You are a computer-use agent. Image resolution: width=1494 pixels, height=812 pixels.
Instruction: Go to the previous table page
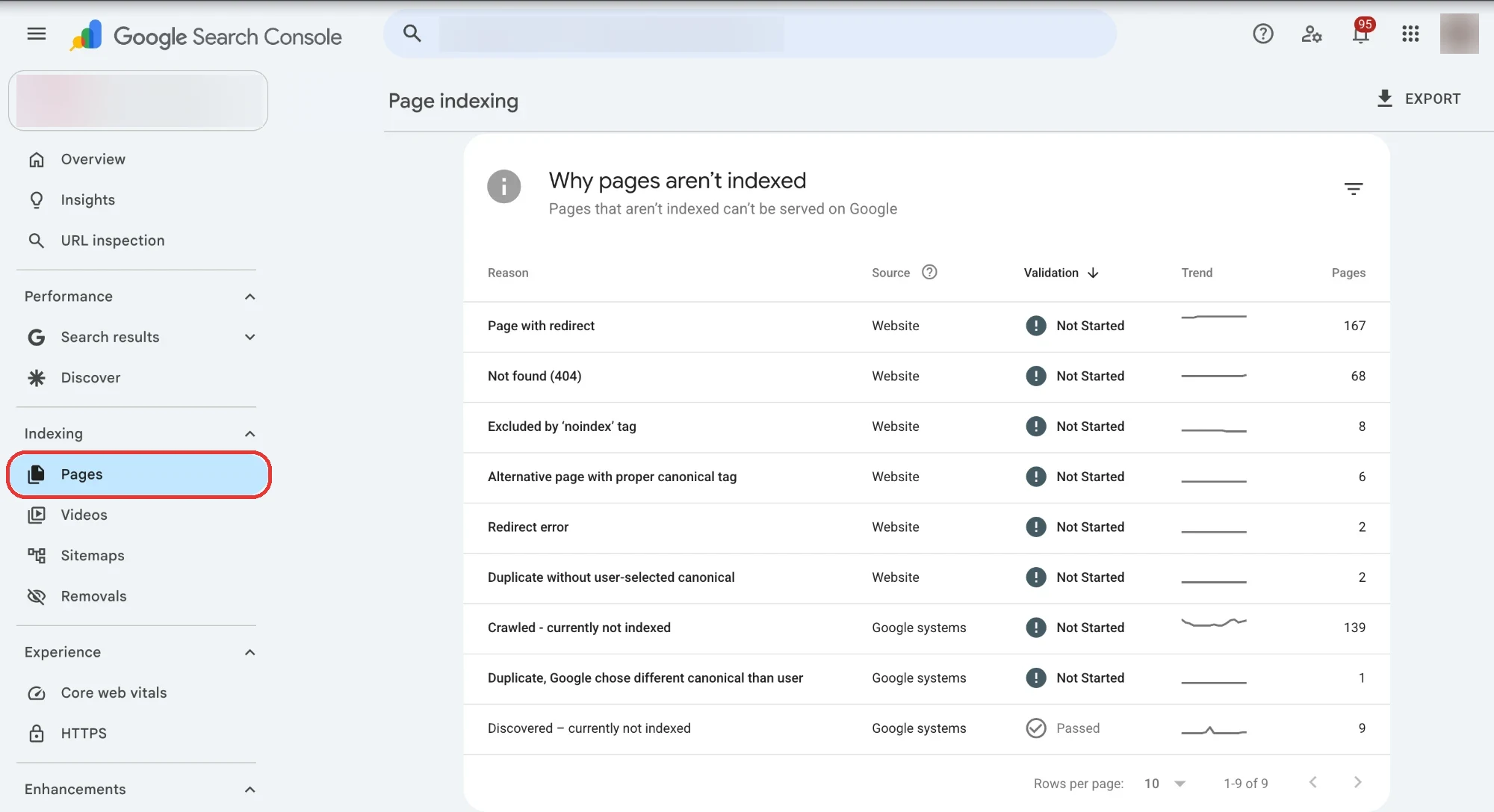pyautogui.click(x=1312, y=782)
